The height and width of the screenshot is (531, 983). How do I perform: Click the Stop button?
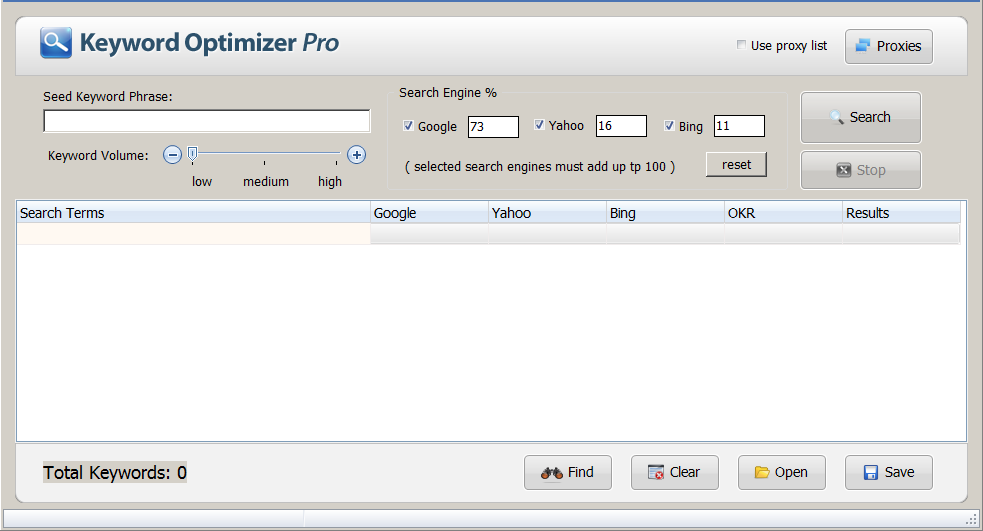coord(861,170)
